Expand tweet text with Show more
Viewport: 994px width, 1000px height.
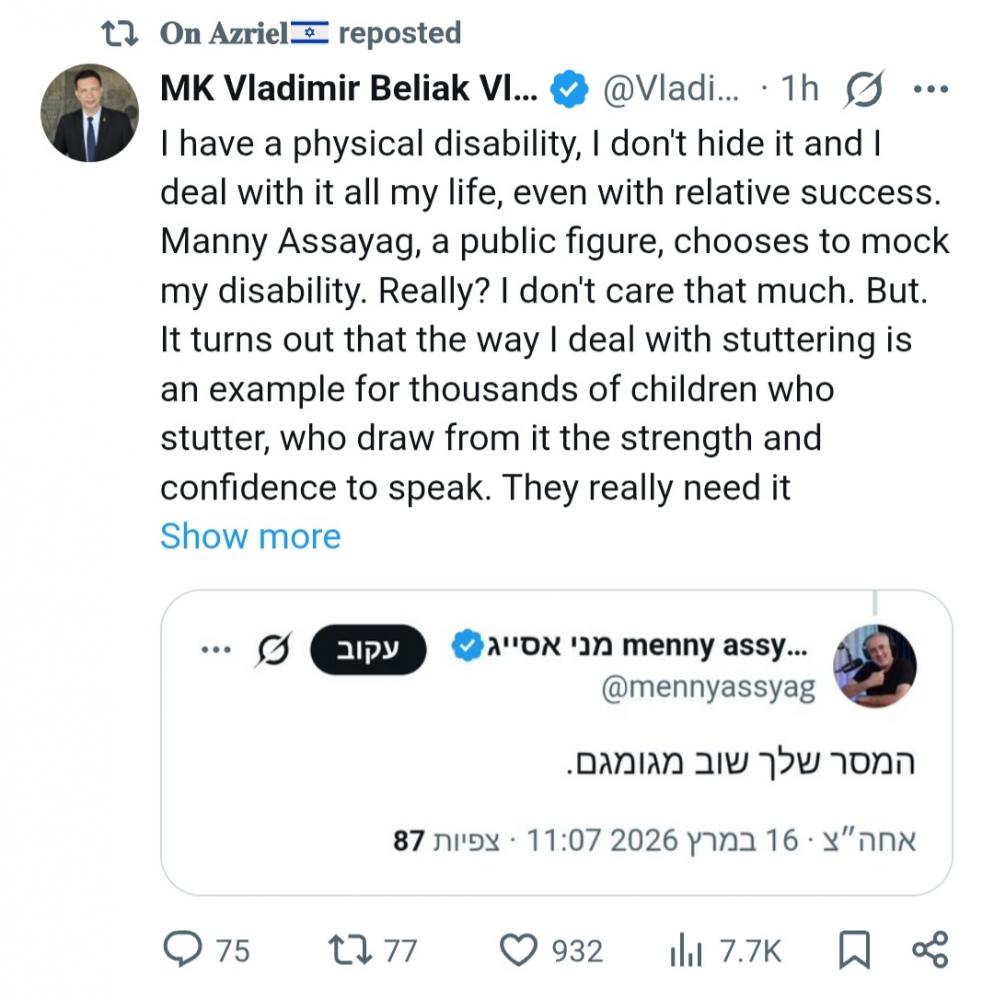click(250, 537)
